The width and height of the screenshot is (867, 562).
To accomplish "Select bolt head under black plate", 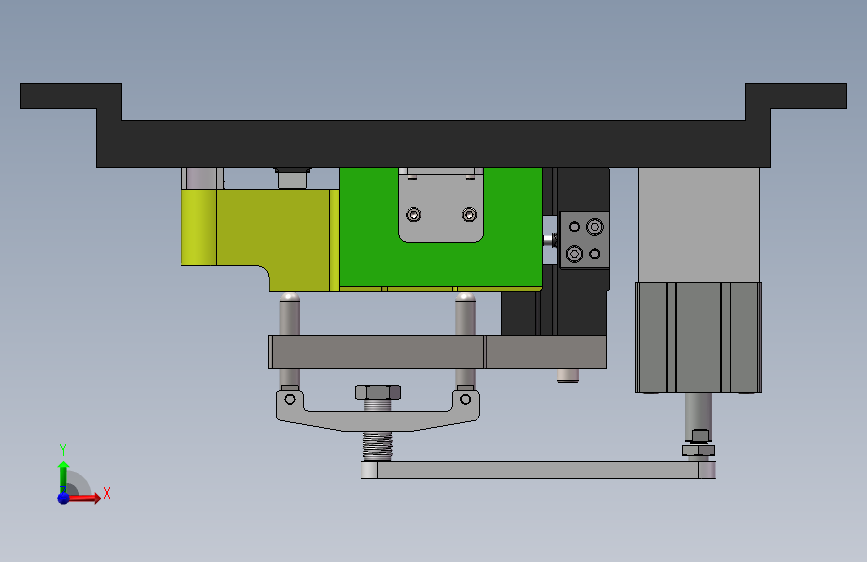I will [293, 178].
